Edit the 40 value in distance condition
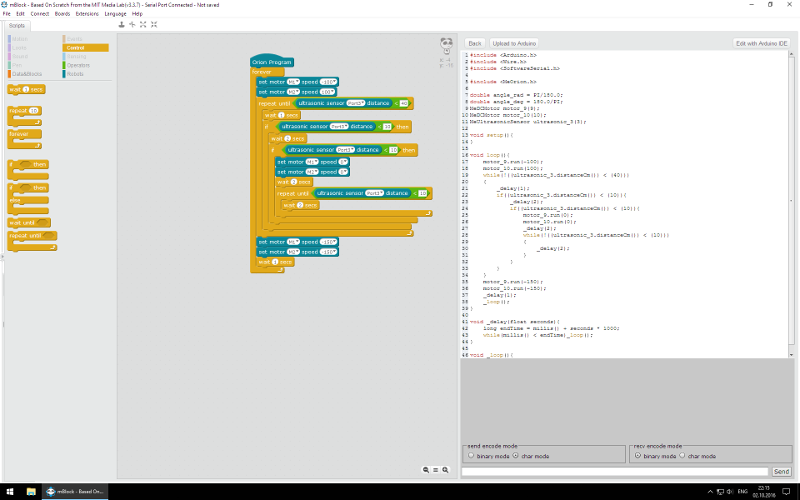This screenshot has height=500, width=800. point(404,103)
